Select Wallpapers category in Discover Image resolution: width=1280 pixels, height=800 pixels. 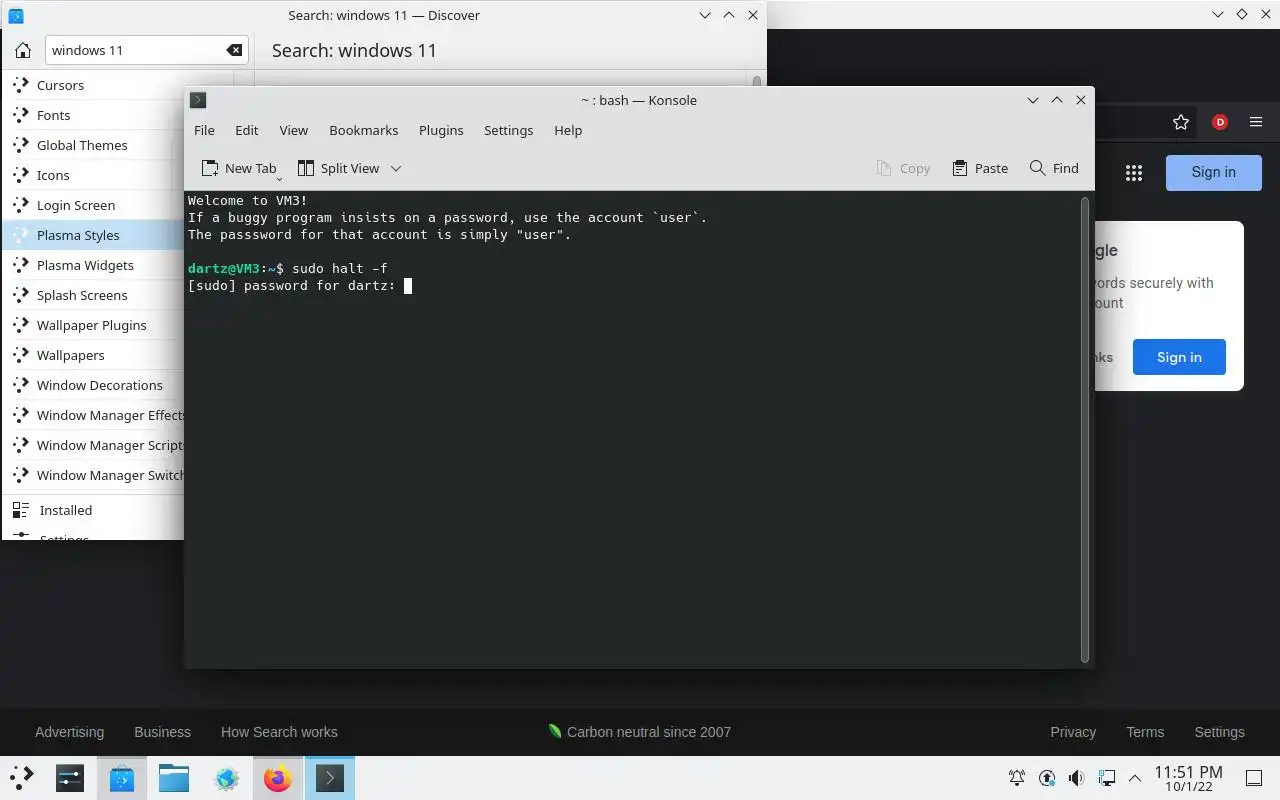(94, 355)
